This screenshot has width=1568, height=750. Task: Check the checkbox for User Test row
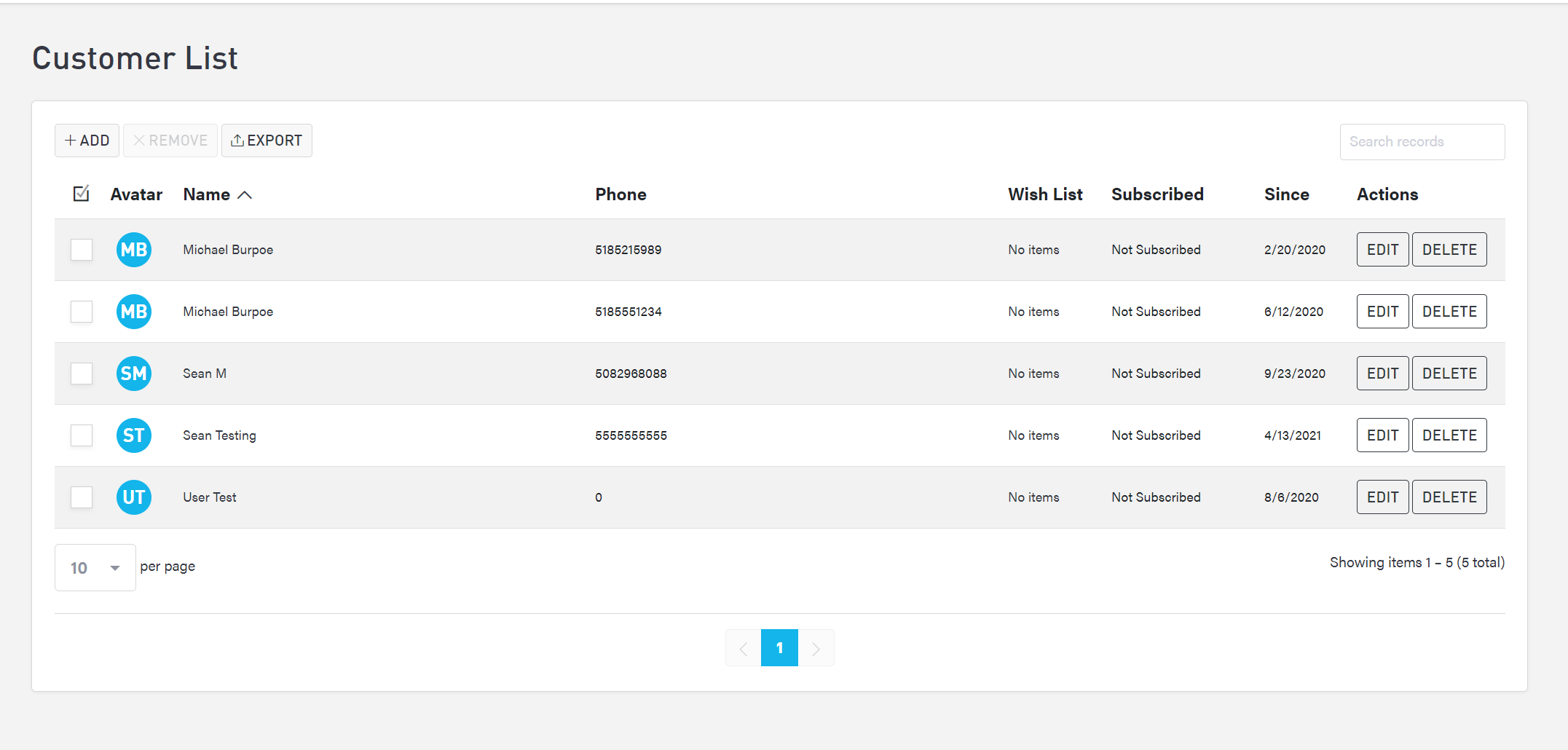pyautogui.click(x=81, y=497)
